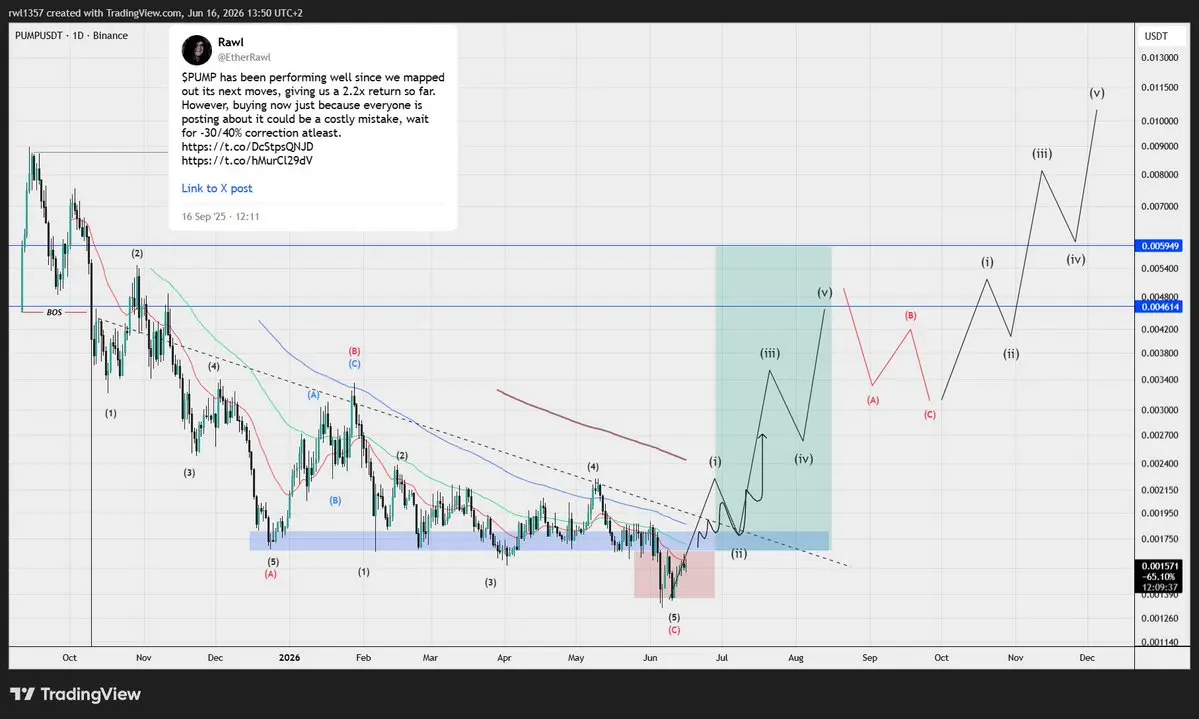
Task: Click the author name 'Rawl'
Action: 230,42
